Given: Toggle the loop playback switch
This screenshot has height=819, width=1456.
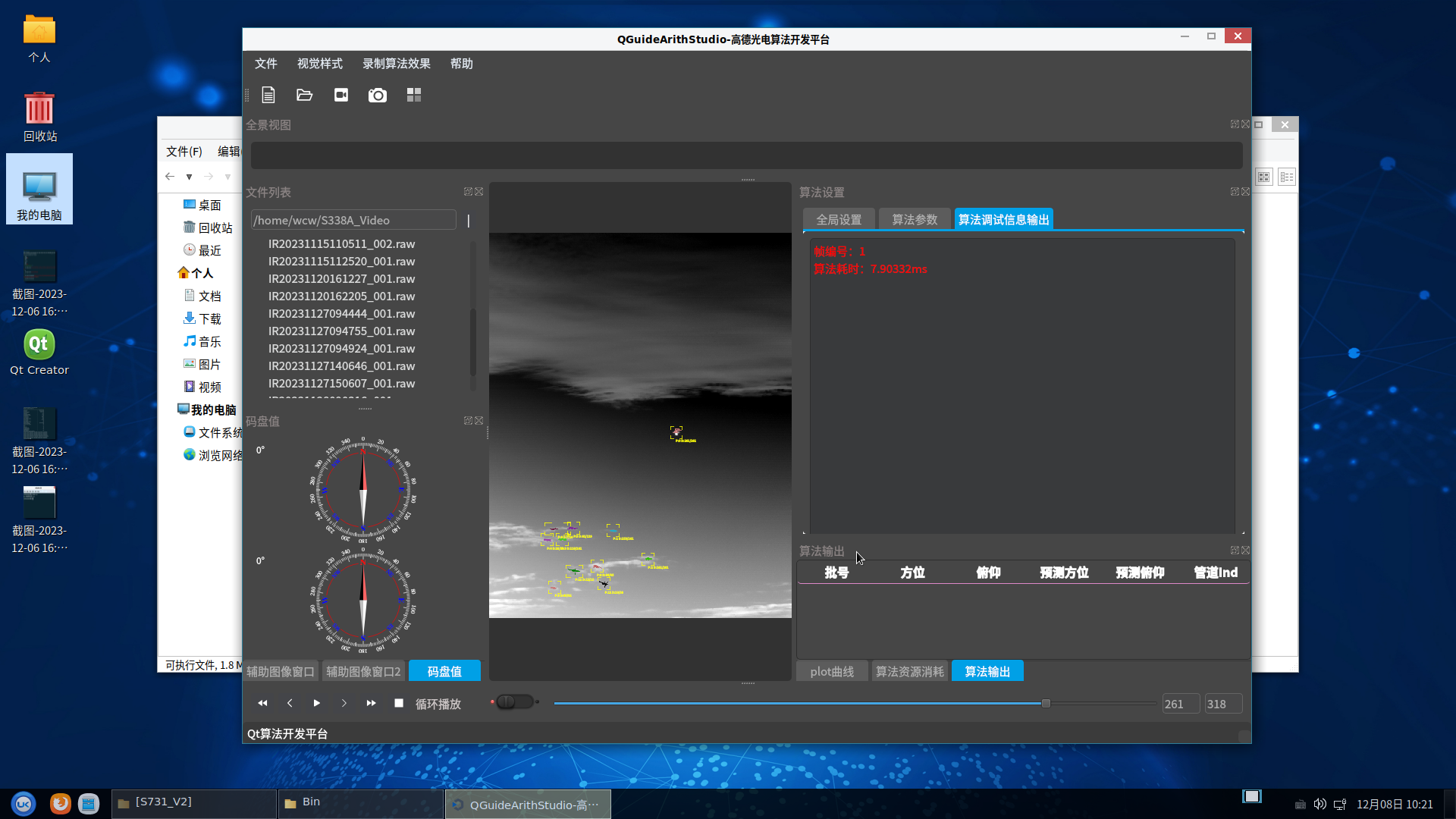Looking at the screenshot, I should click(515, 702).
